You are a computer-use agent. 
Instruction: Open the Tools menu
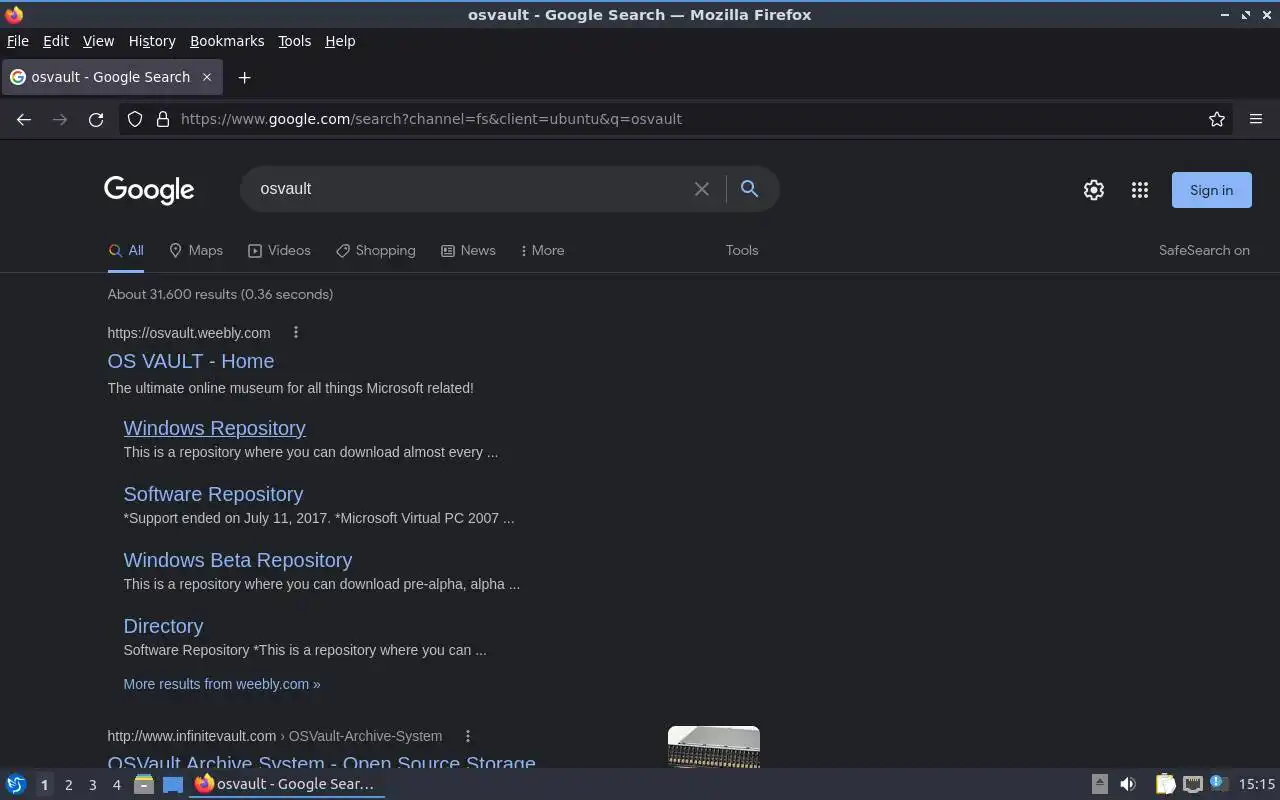[x=294, y=41]
